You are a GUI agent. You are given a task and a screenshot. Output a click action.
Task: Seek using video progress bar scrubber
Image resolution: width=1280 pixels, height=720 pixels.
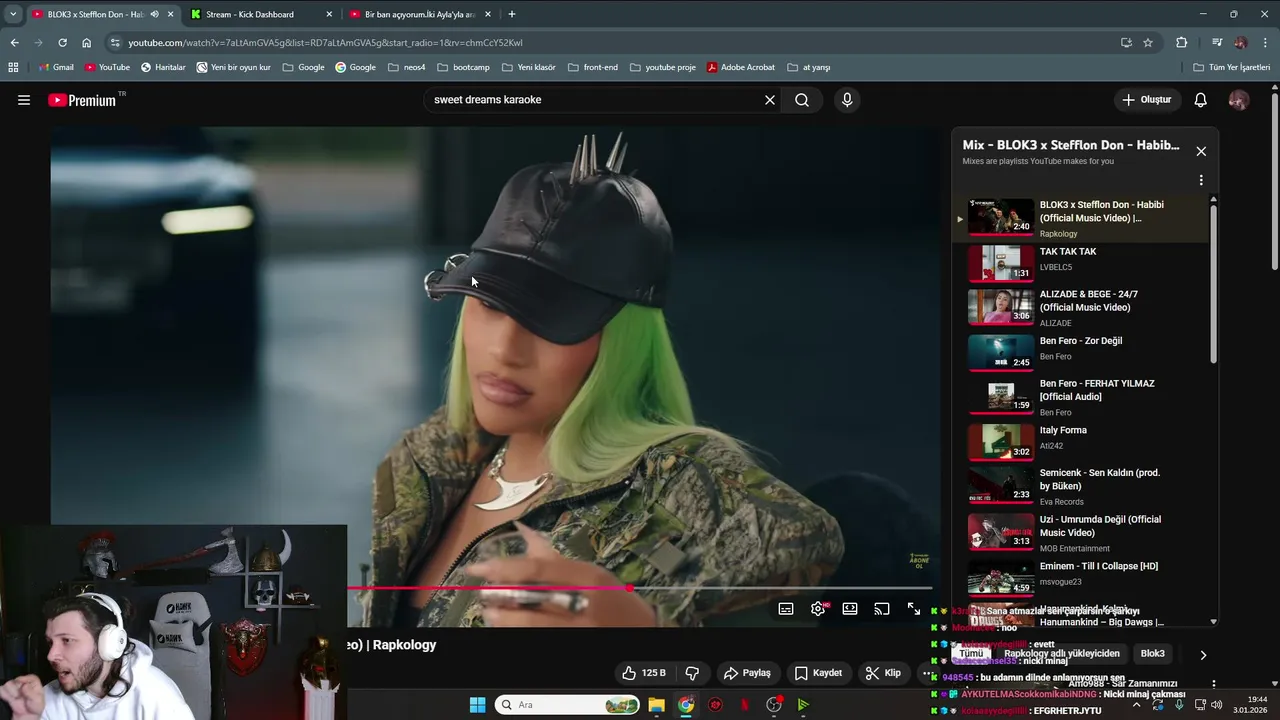pos(629,588)
